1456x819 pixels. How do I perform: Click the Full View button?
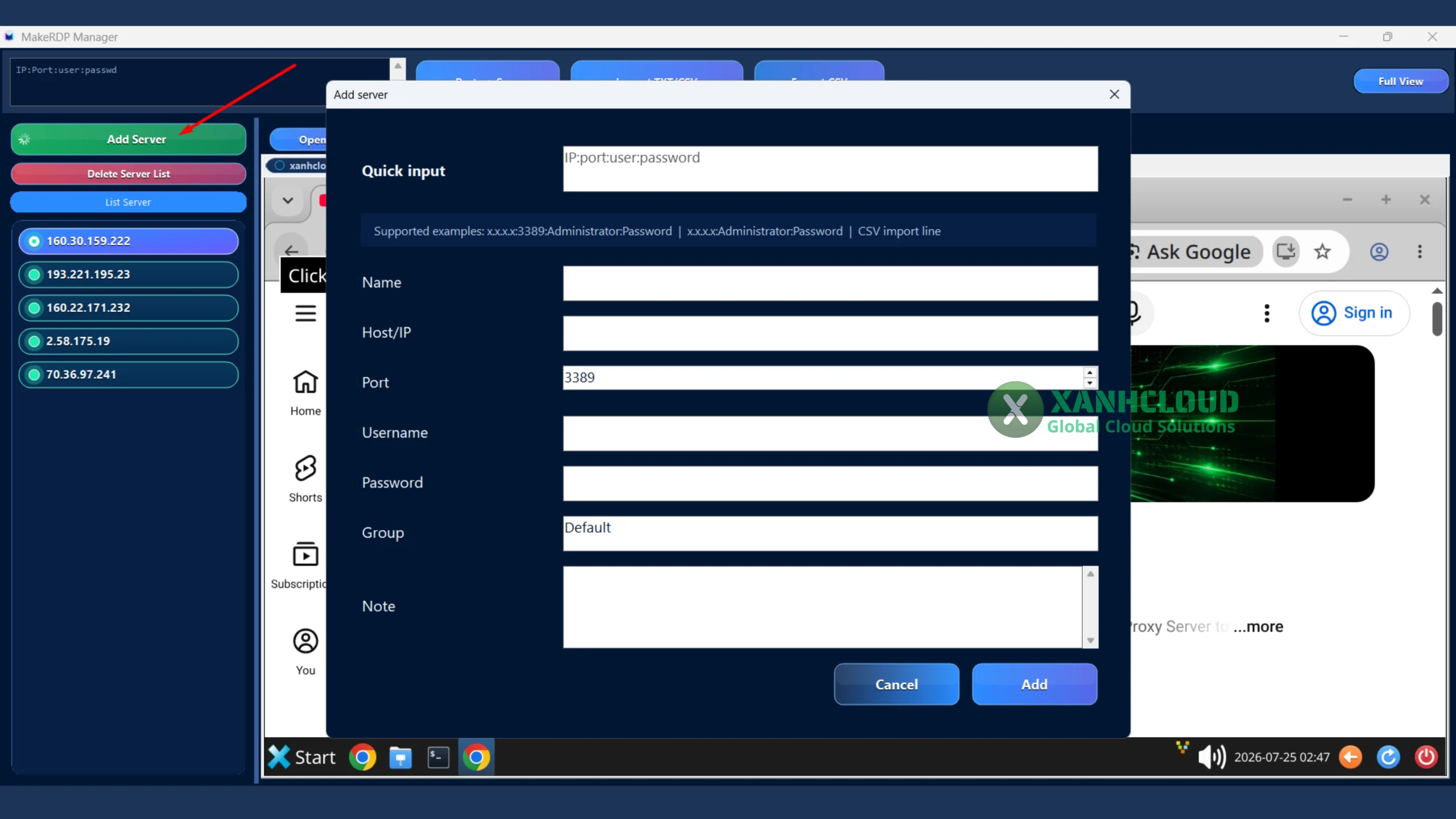[x=1400, y=81]
